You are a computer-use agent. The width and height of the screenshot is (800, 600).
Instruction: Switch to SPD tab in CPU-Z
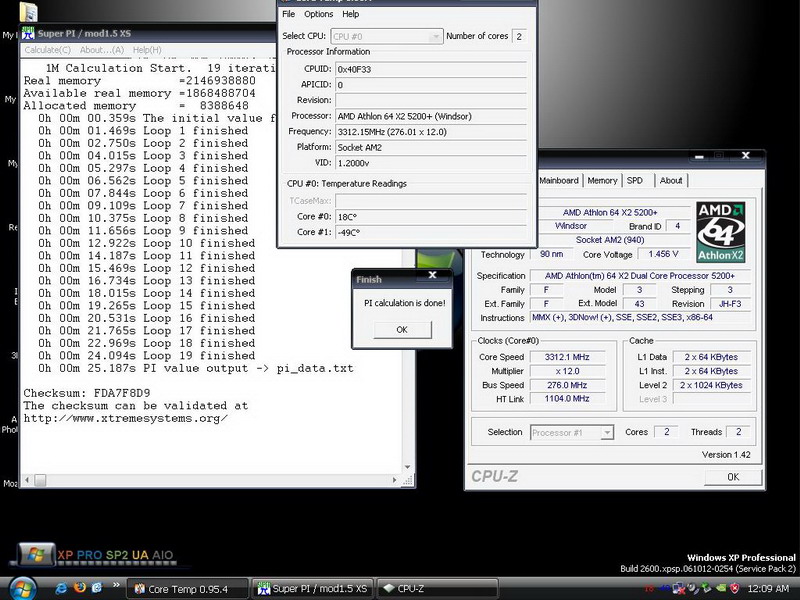tap(635, 180)
